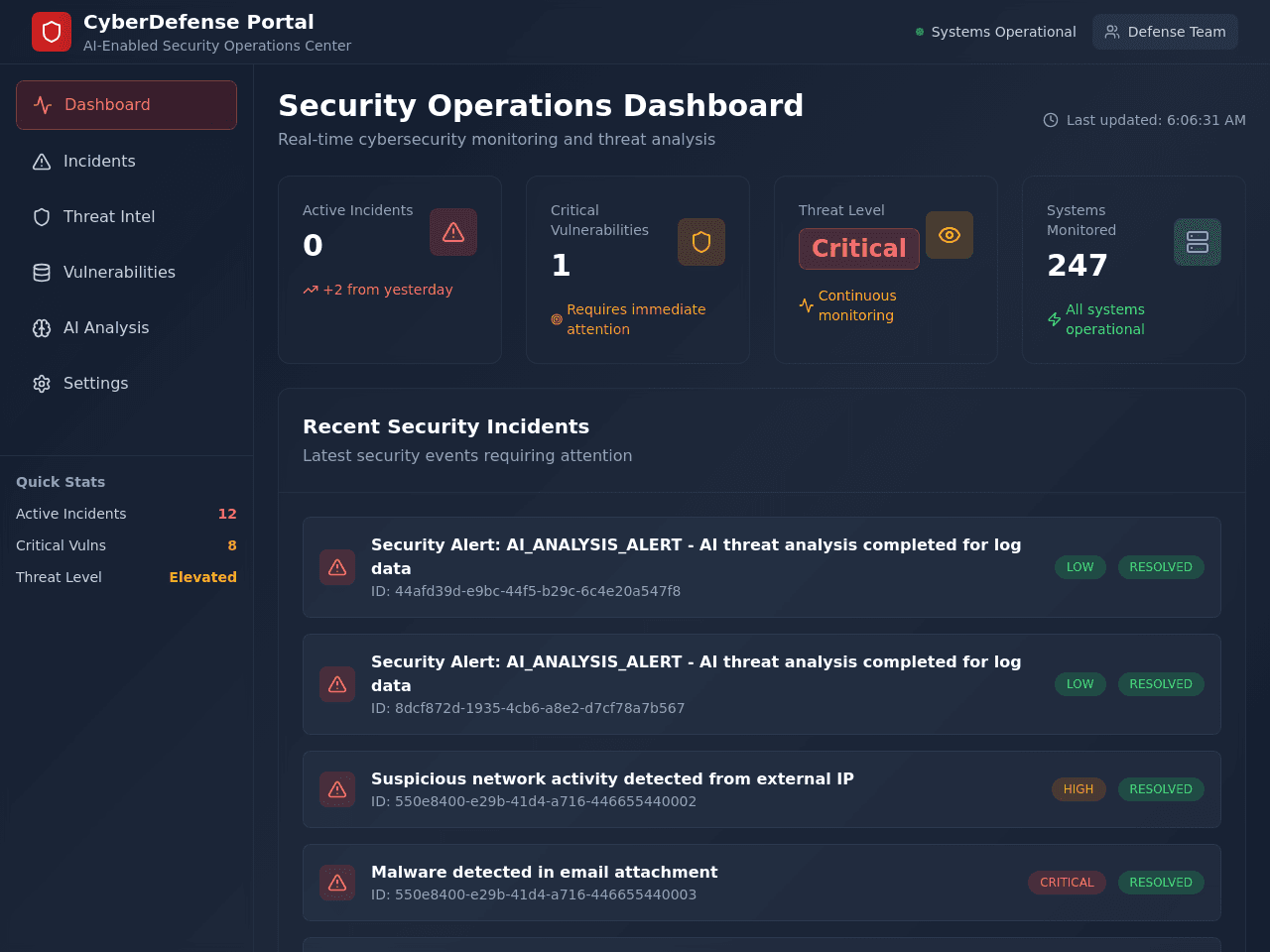
Task: Click the pulse icon beside Continuous monitoring
Action: tap(807, 305)
